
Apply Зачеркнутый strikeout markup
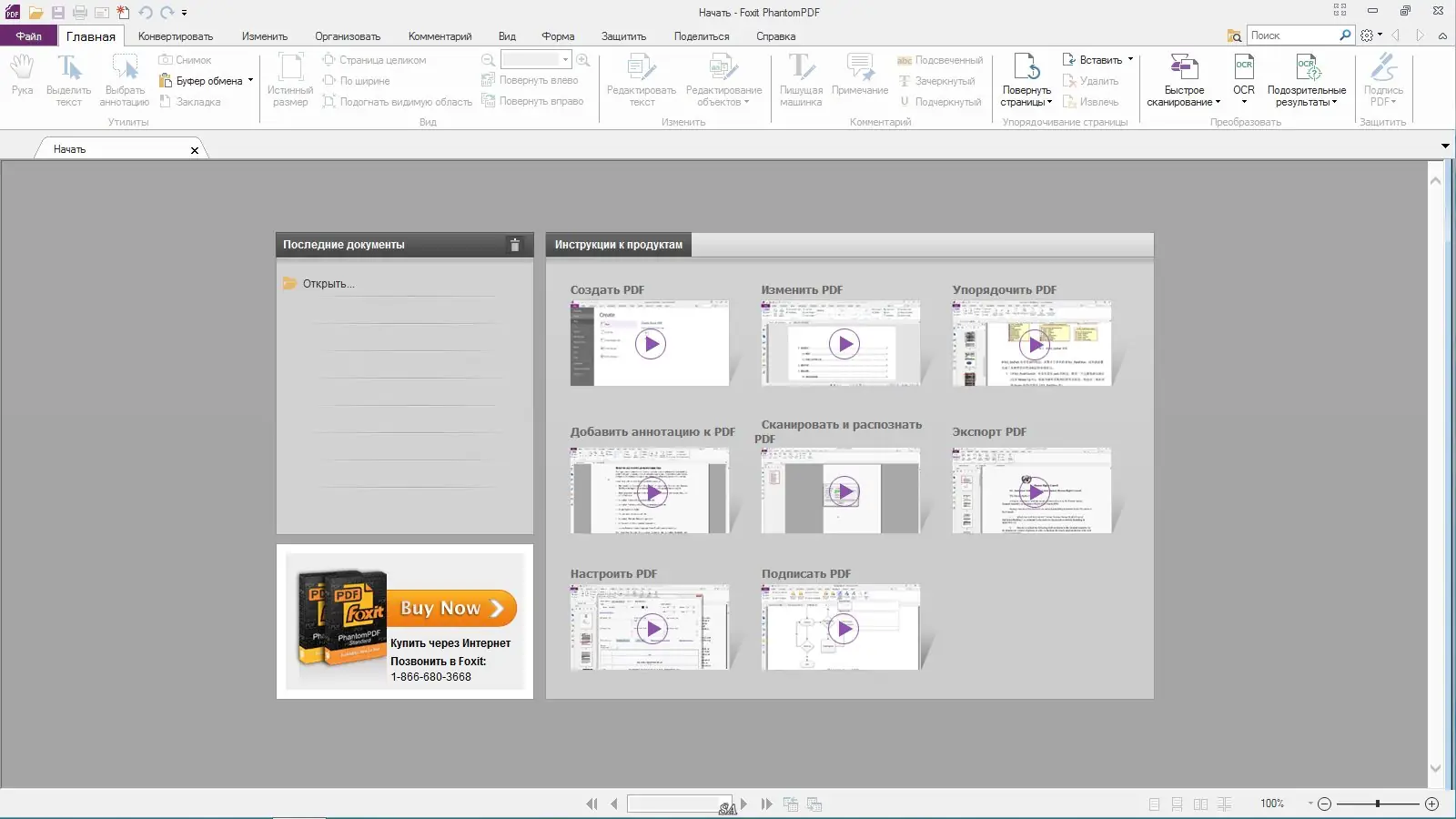coord(936,81)
